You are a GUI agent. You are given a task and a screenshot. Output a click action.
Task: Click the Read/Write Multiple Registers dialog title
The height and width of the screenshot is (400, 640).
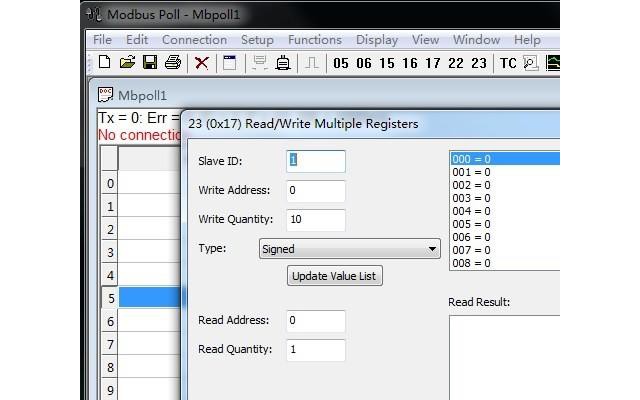point(303,124)
